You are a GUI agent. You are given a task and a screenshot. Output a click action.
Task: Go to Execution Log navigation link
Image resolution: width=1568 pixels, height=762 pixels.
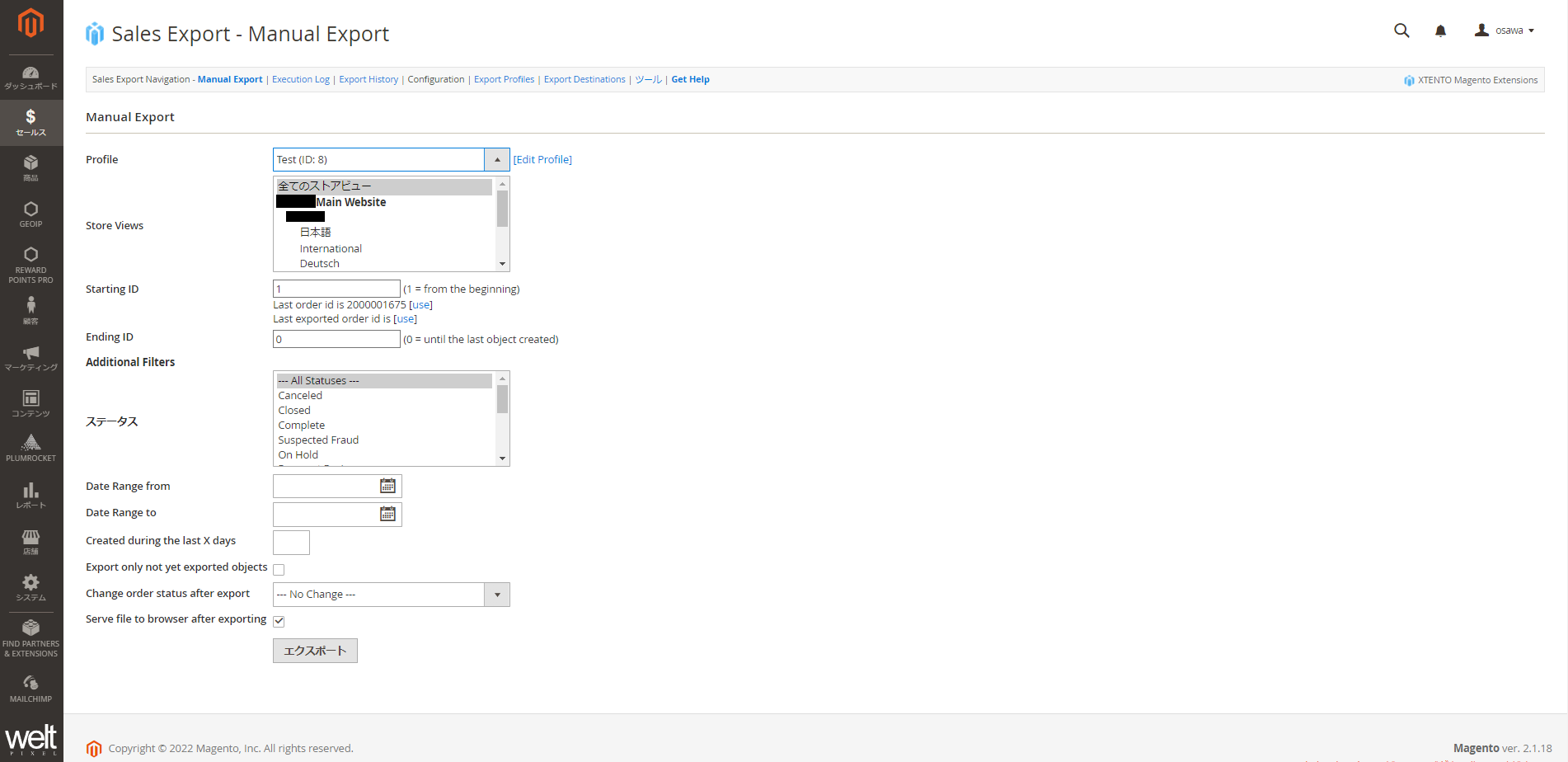[x=300, y=80]
